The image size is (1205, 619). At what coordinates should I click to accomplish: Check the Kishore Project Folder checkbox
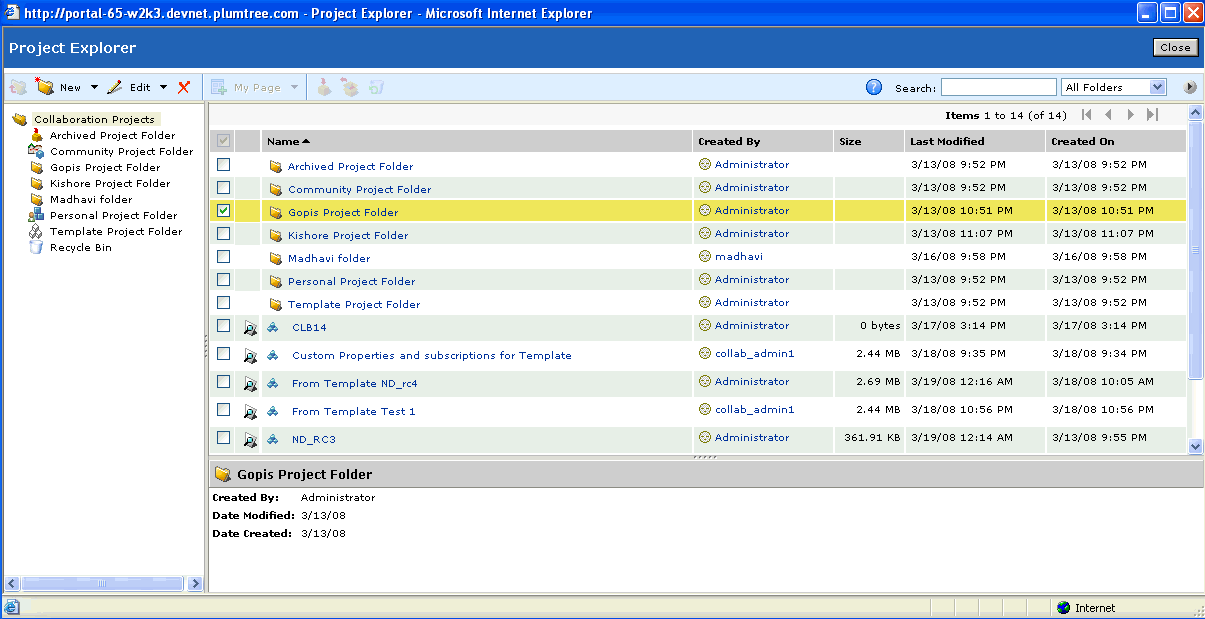coord(224,233)
